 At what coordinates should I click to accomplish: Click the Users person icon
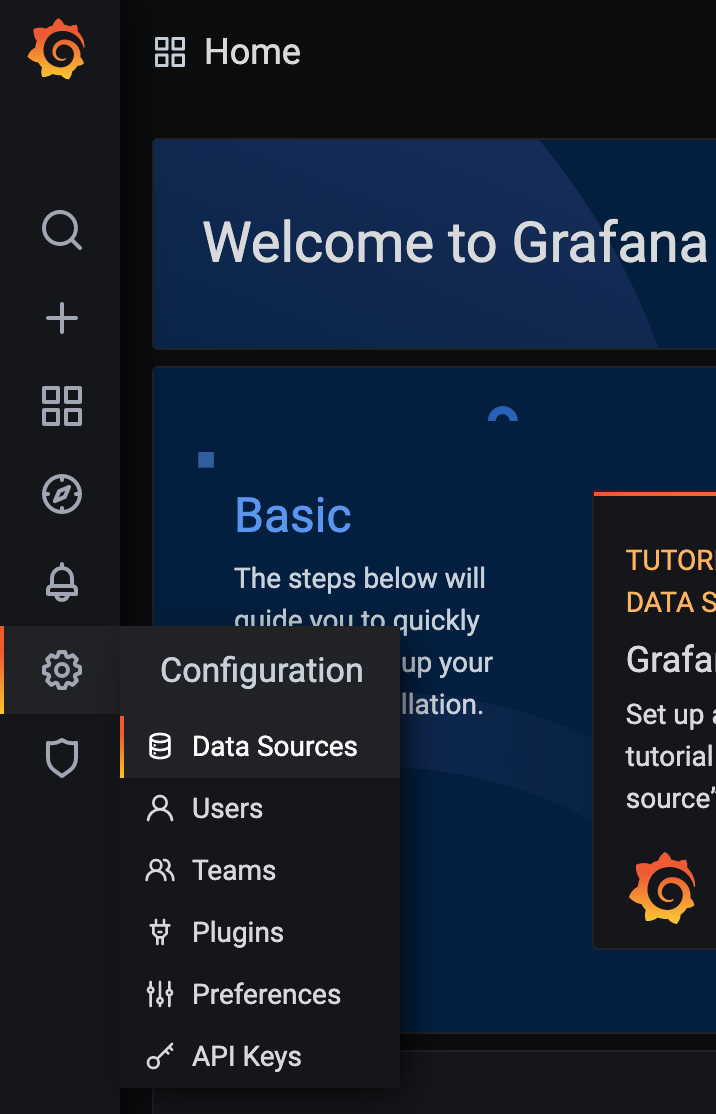tap(160, 809)
